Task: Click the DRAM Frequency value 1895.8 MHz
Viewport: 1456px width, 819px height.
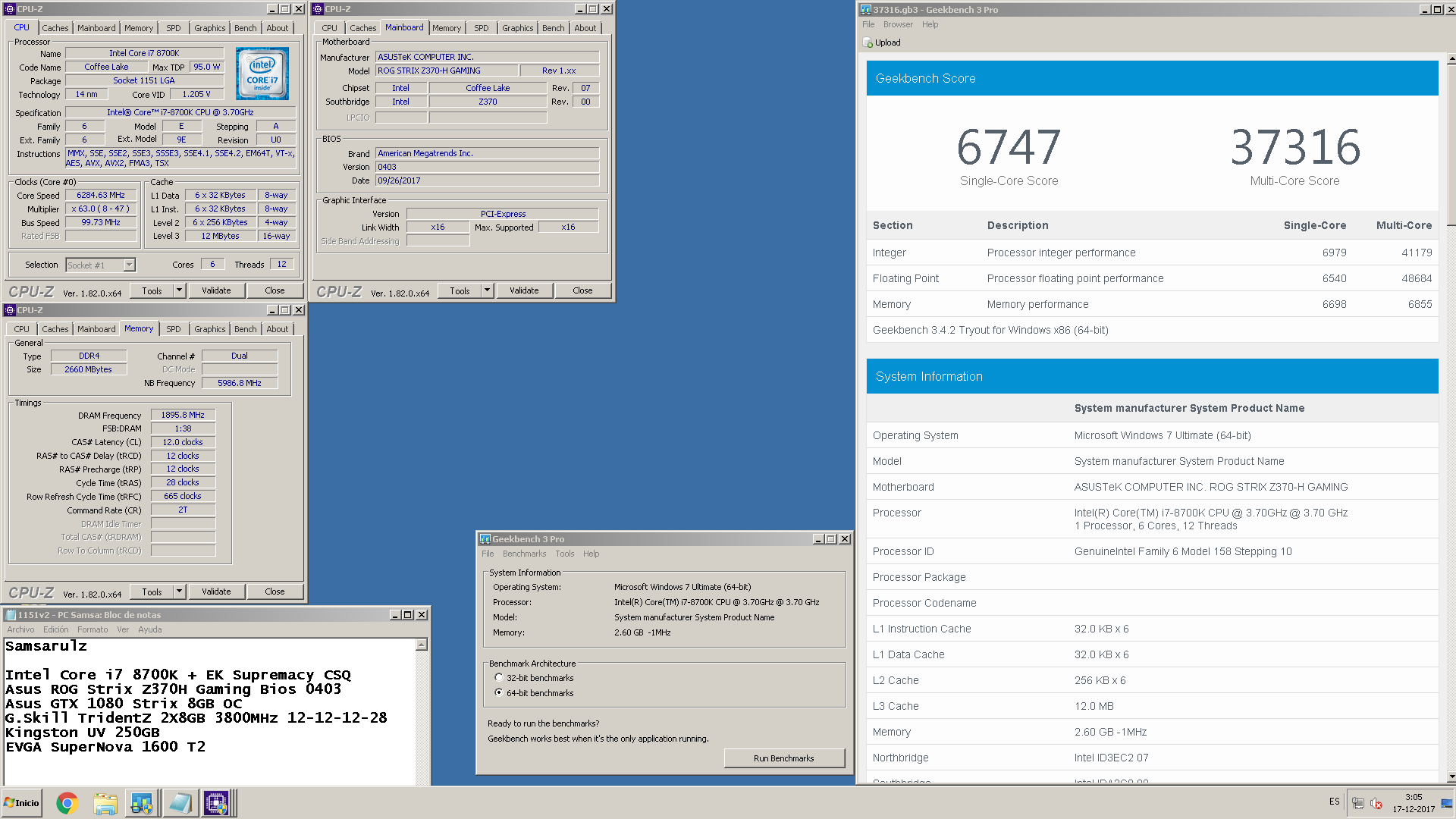Action: coord(183,415)
